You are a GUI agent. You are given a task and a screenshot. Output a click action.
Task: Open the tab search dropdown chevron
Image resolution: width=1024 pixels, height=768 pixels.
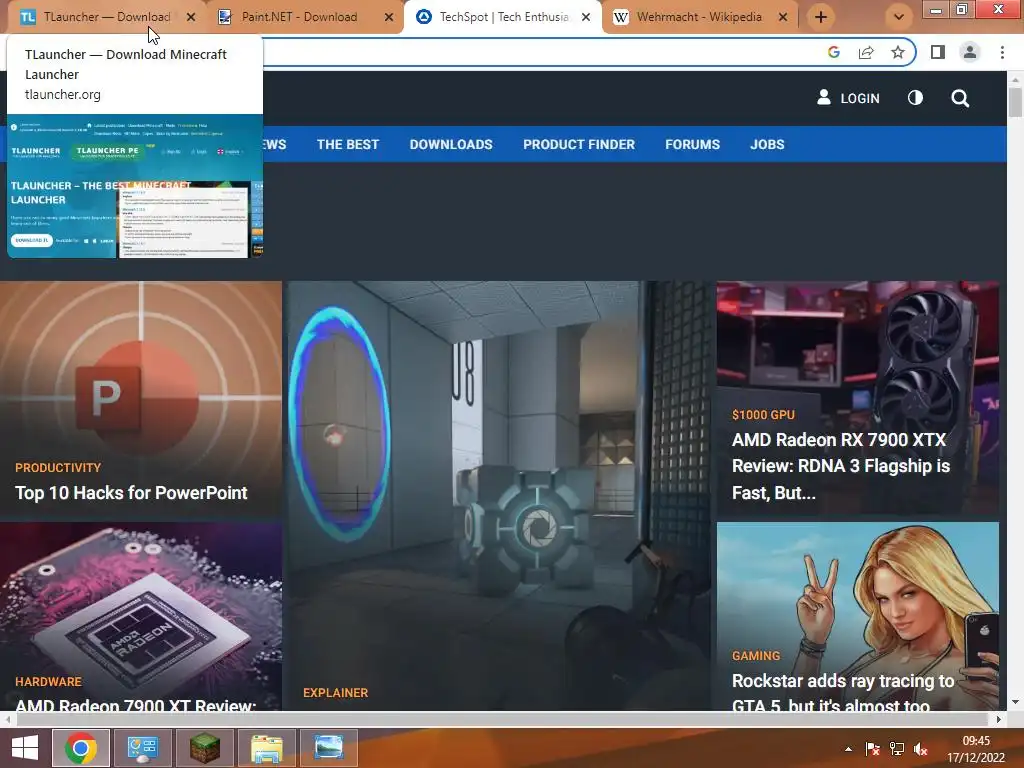899,18
